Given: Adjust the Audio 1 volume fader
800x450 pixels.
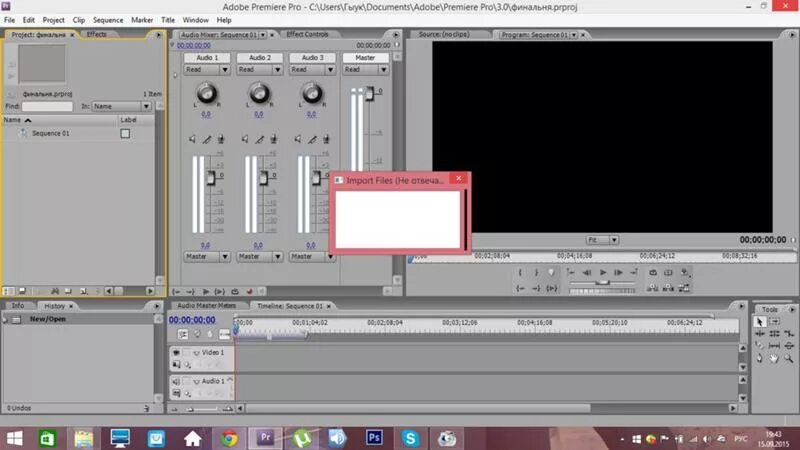Looking at the screenshot, I should [x=210, y=178].
